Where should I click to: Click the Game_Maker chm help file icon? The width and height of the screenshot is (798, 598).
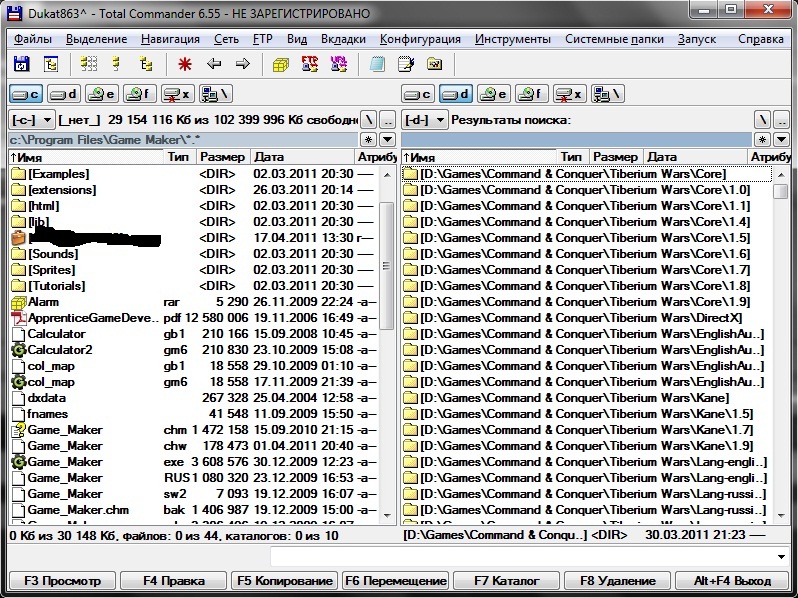(x=18, y=430)
